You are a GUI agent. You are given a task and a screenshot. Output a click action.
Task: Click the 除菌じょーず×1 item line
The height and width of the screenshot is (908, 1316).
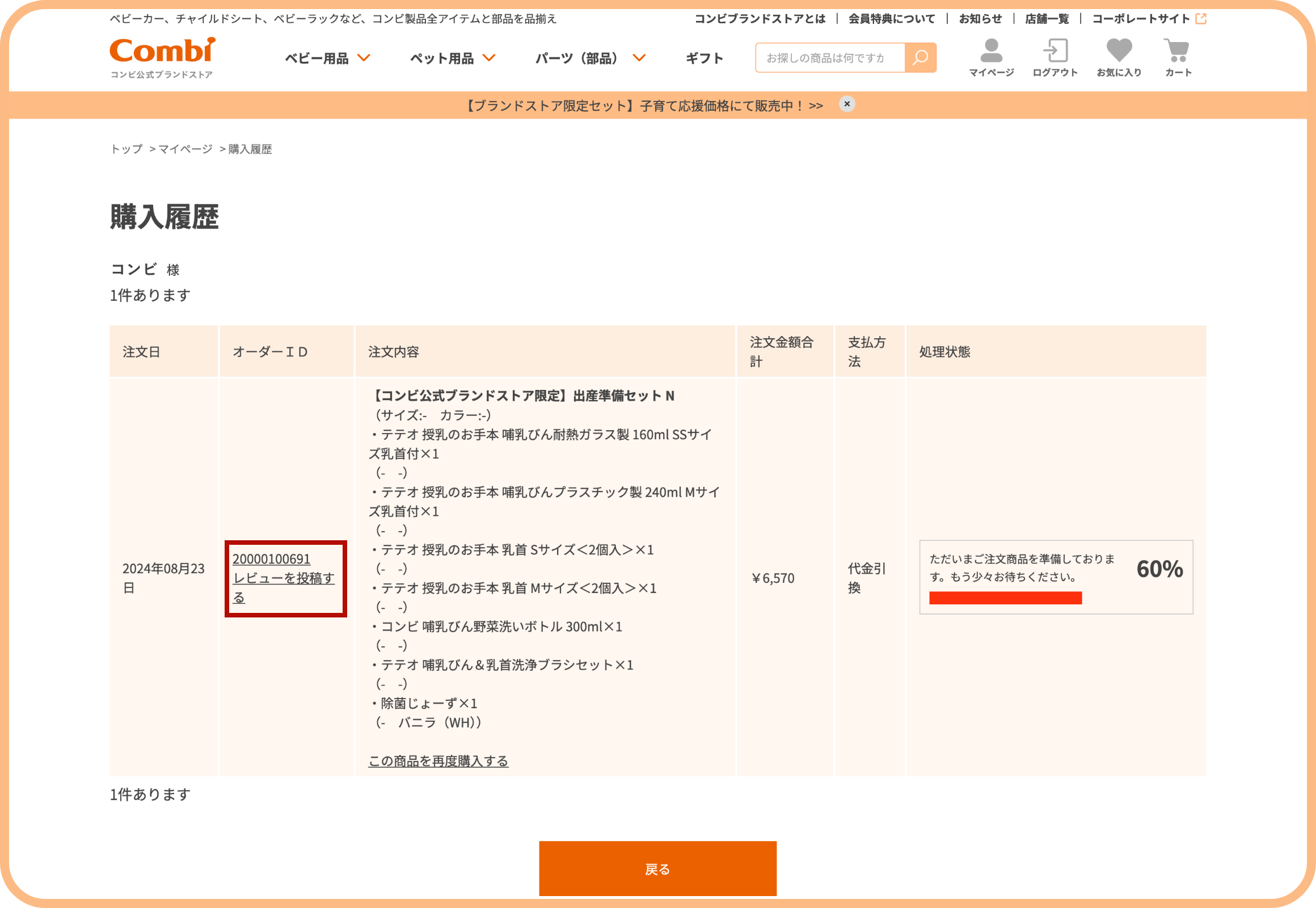(423, 703)
